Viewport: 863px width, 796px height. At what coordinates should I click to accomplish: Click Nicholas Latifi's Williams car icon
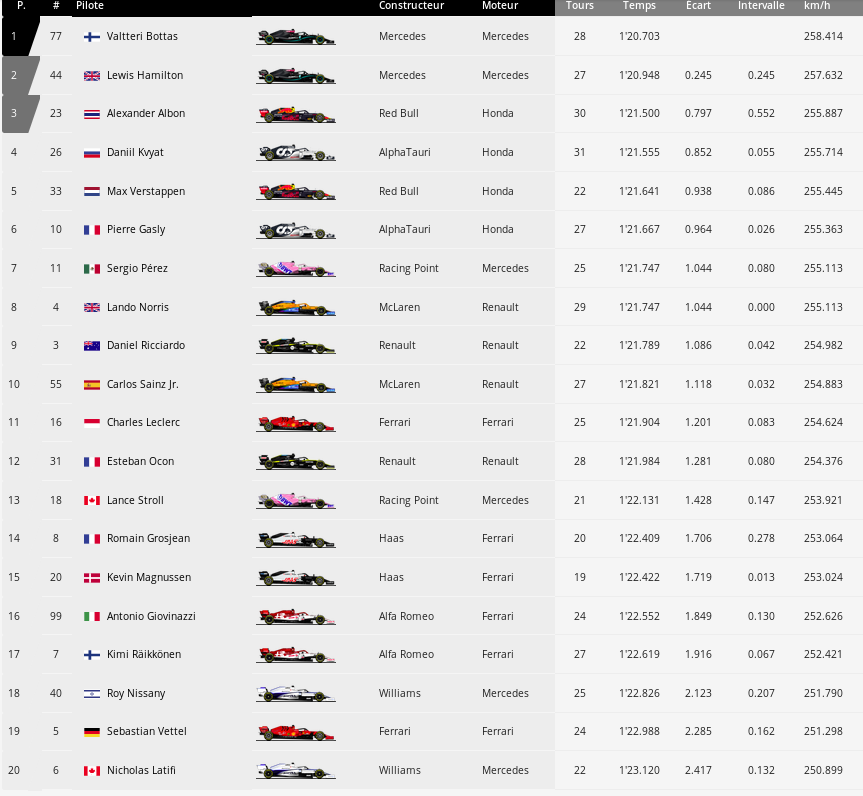[297, 771]
